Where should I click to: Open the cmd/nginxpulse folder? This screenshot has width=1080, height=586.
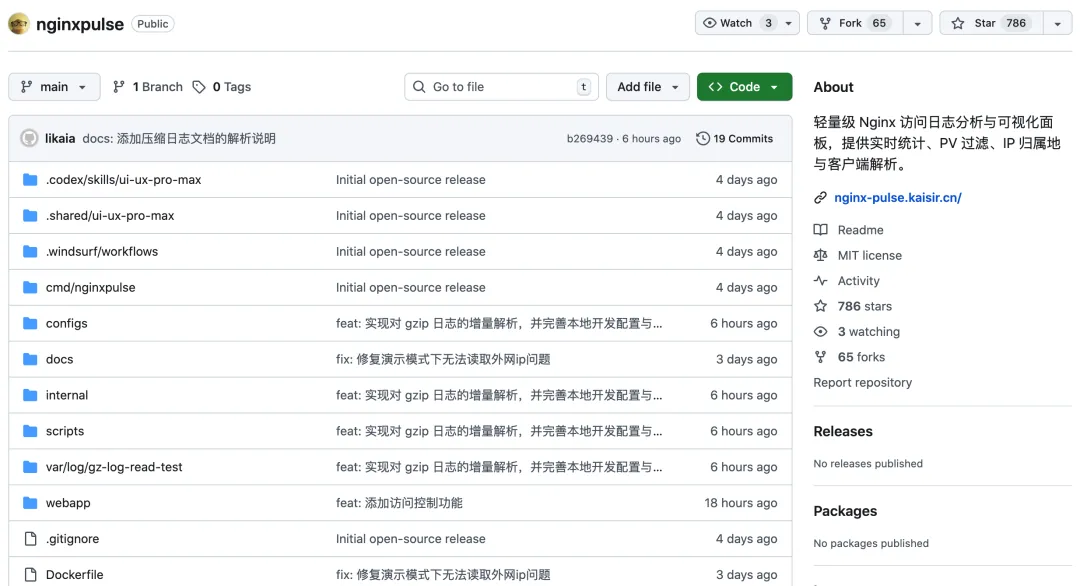click(x=90, y=288)
